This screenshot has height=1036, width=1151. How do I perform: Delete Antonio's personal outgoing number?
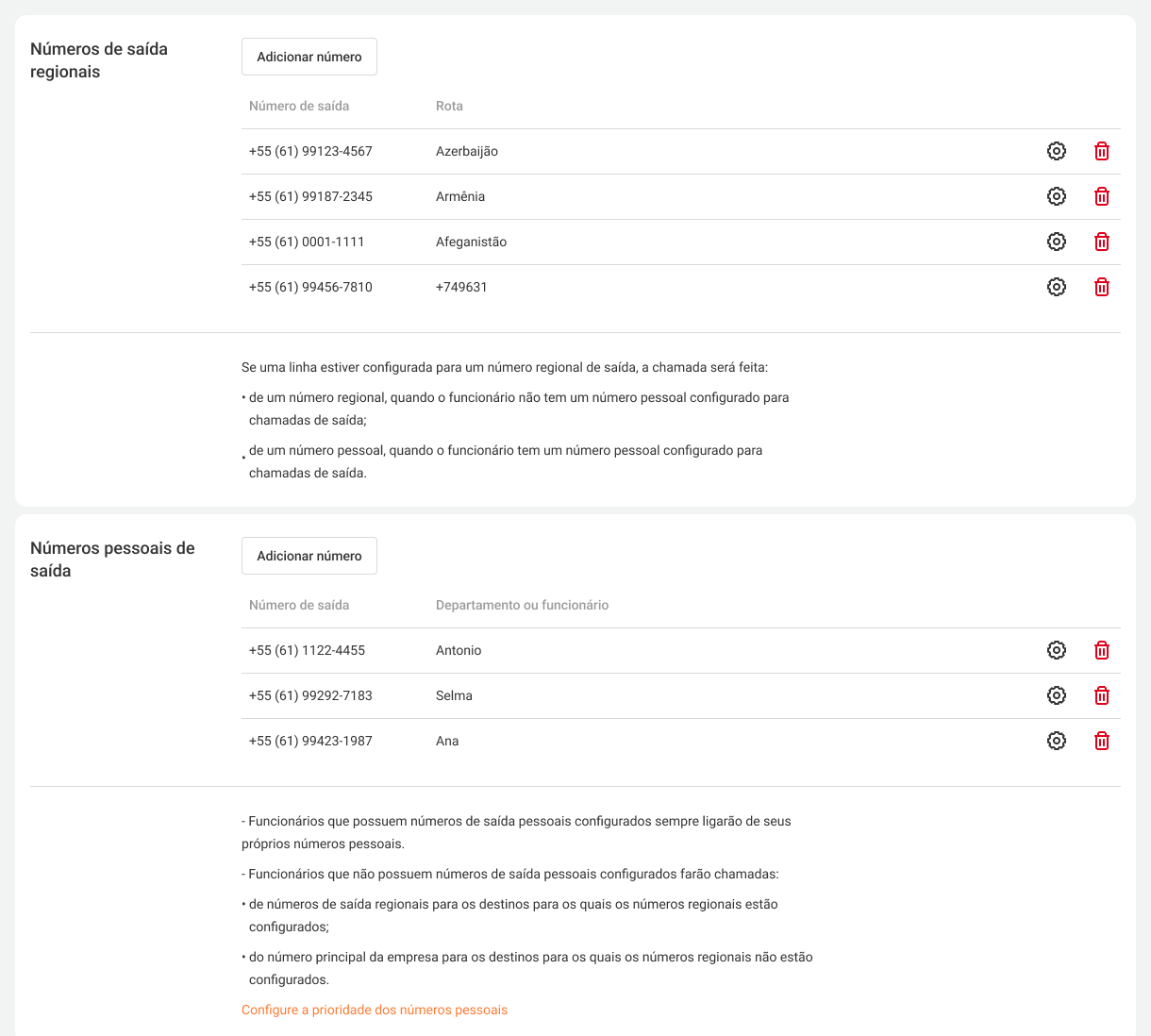coord(1101,650)
